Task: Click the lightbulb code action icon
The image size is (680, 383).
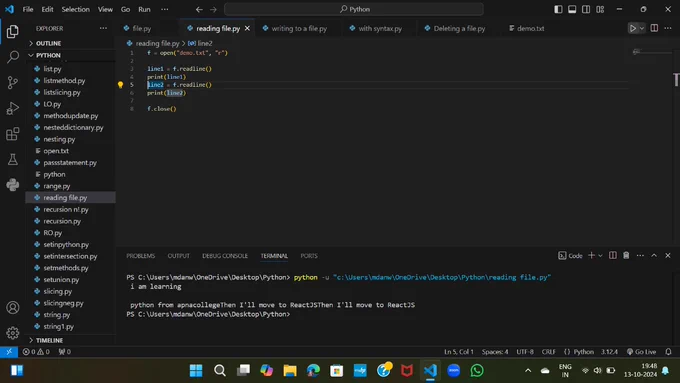Action: (121, 85)
